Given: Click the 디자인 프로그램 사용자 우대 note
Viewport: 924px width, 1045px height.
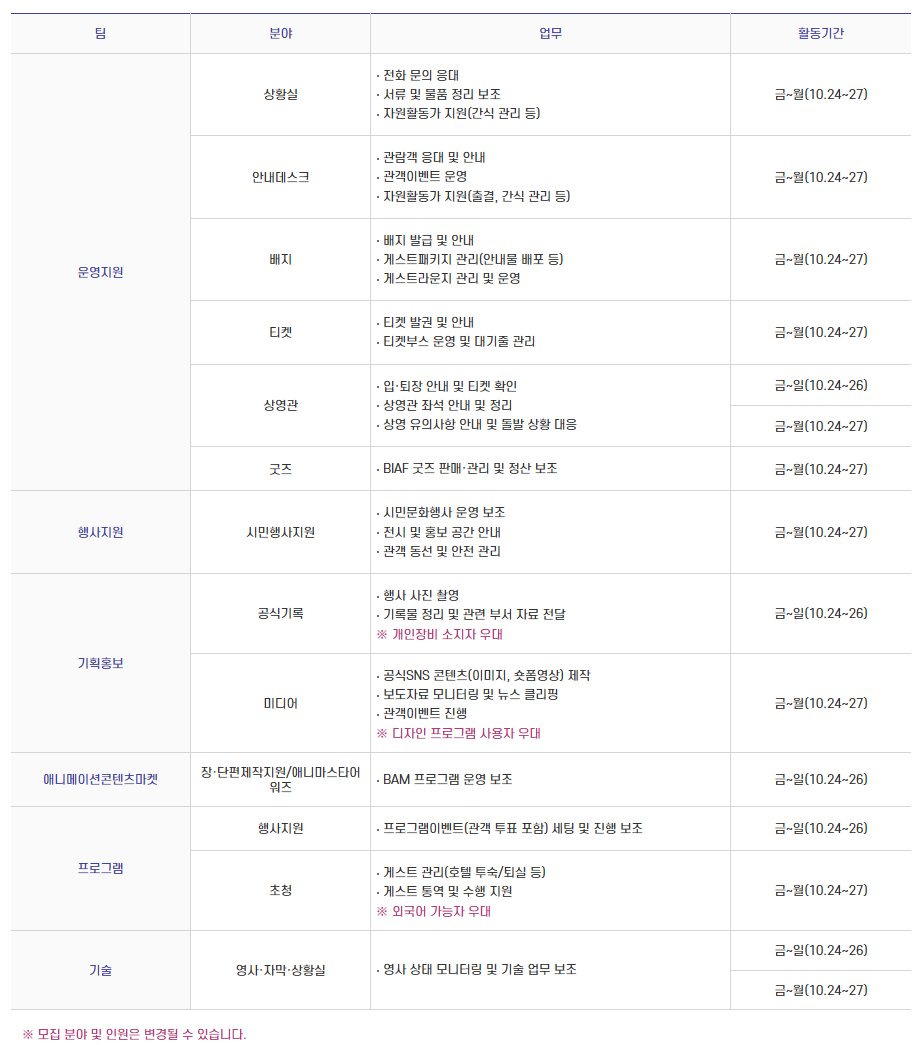Looking at the screenshot, I should point(458,733).
